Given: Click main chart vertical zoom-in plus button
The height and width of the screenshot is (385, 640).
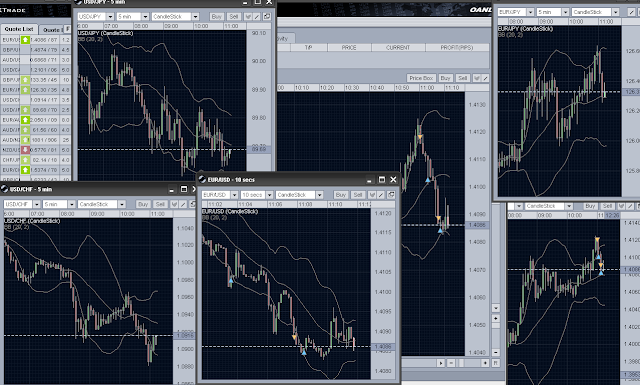Looking at the screenshot, I should click(x=496, y=318).
